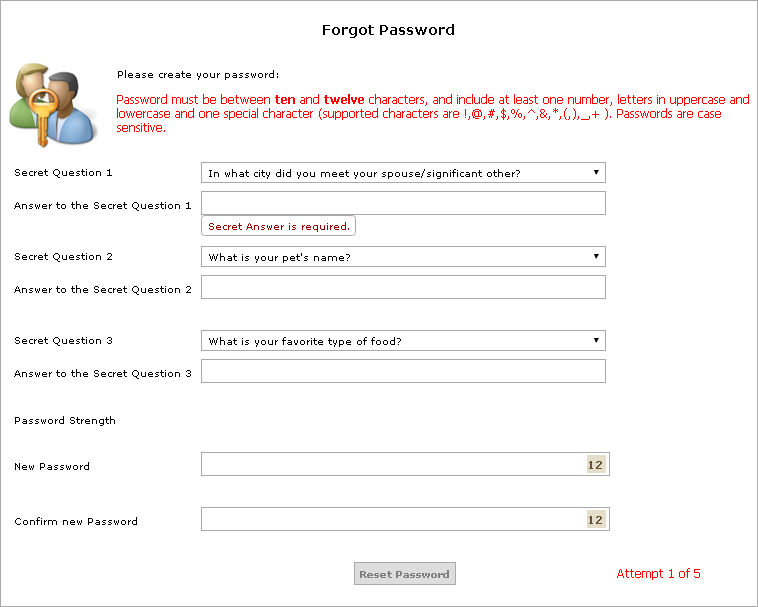758x607 pixels.
Task: Open the Secret Question 3 dropdown
Action: 403,341
